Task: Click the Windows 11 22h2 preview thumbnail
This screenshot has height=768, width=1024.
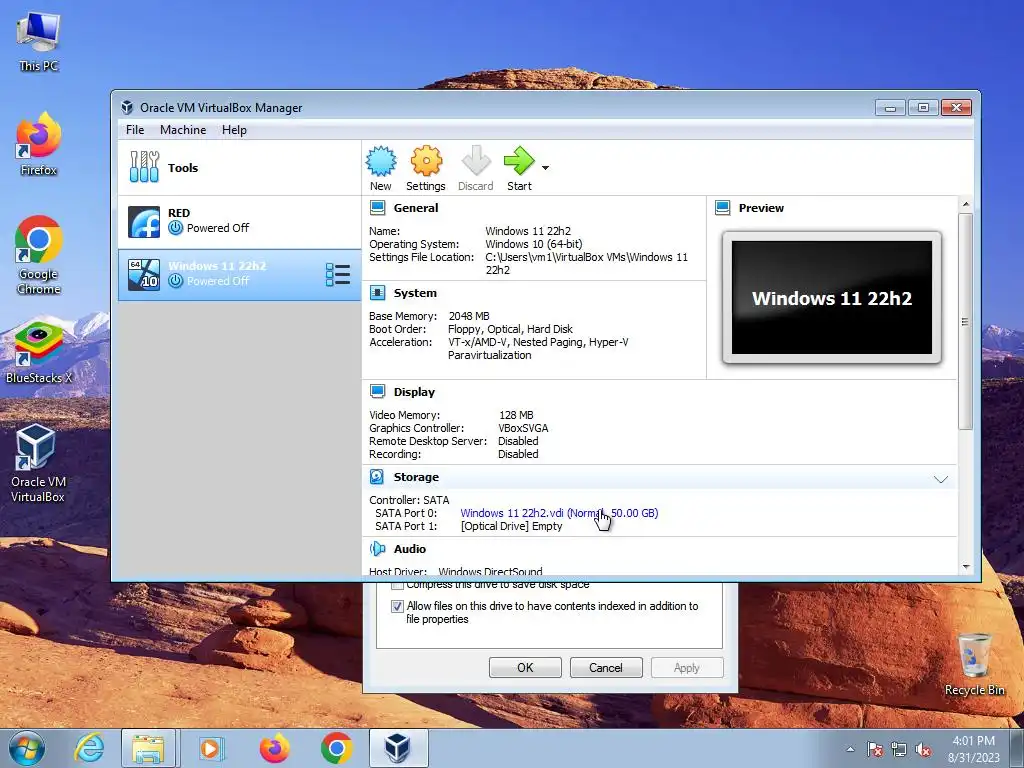Action: coord(831,297)
